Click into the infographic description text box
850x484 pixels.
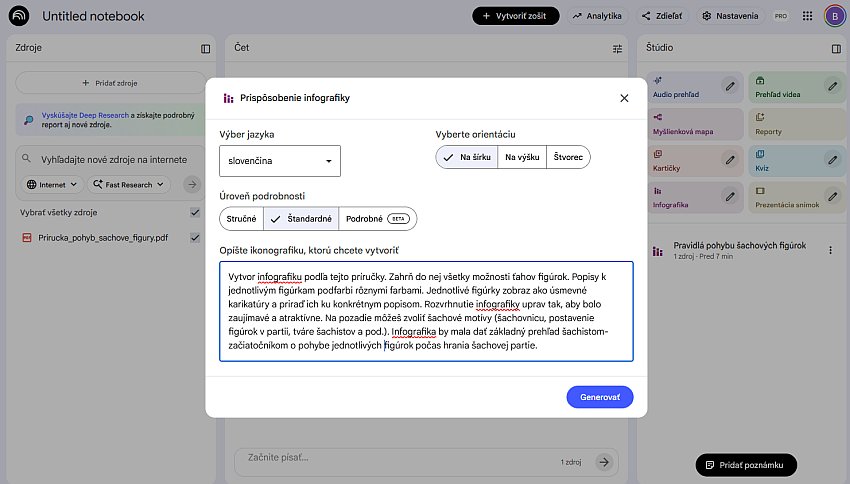pyautogui.click(x=426, y=310)
